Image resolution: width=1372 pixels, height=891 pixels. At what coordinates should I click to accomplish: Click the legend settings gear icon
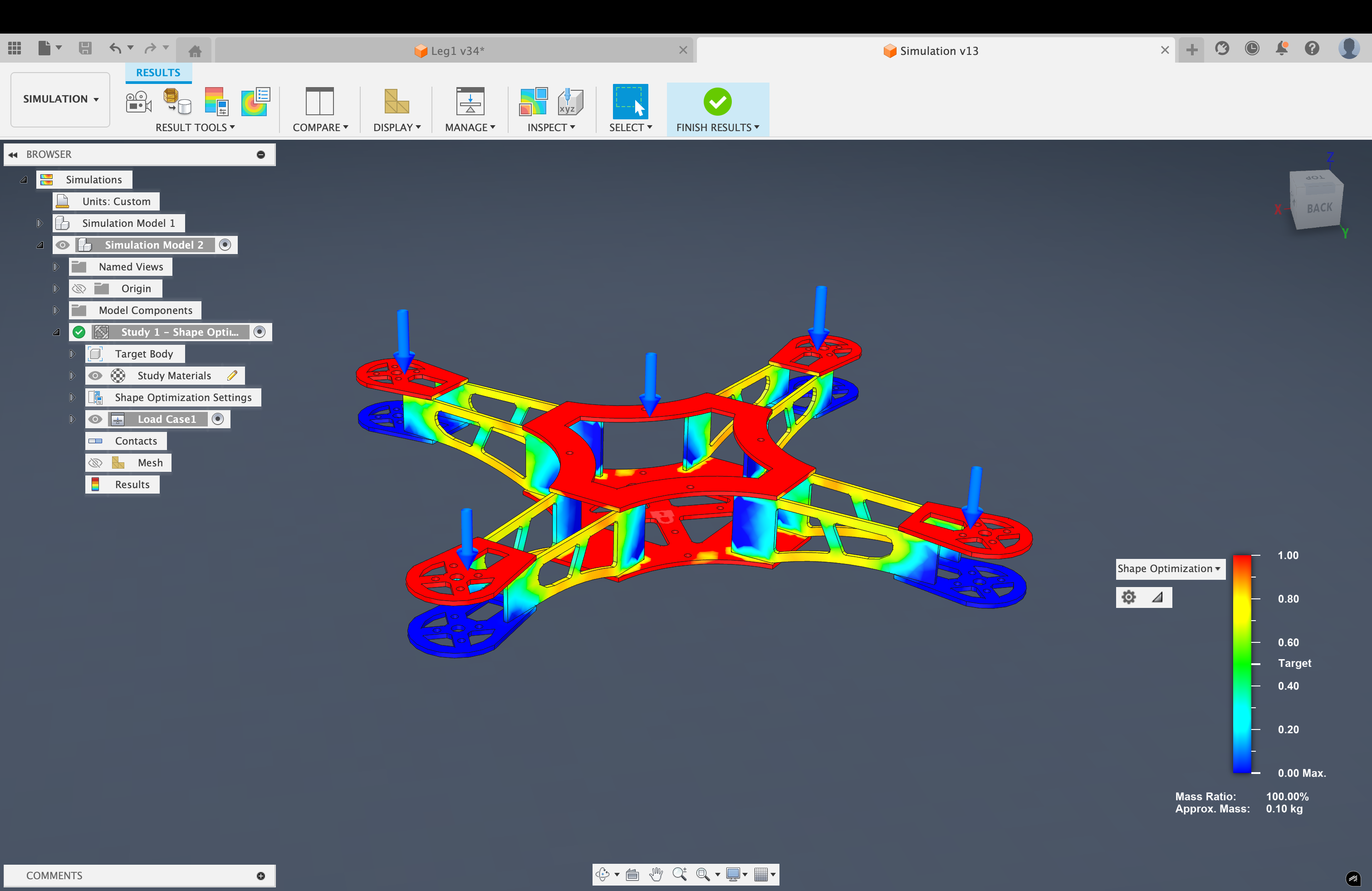point(1128,597)
